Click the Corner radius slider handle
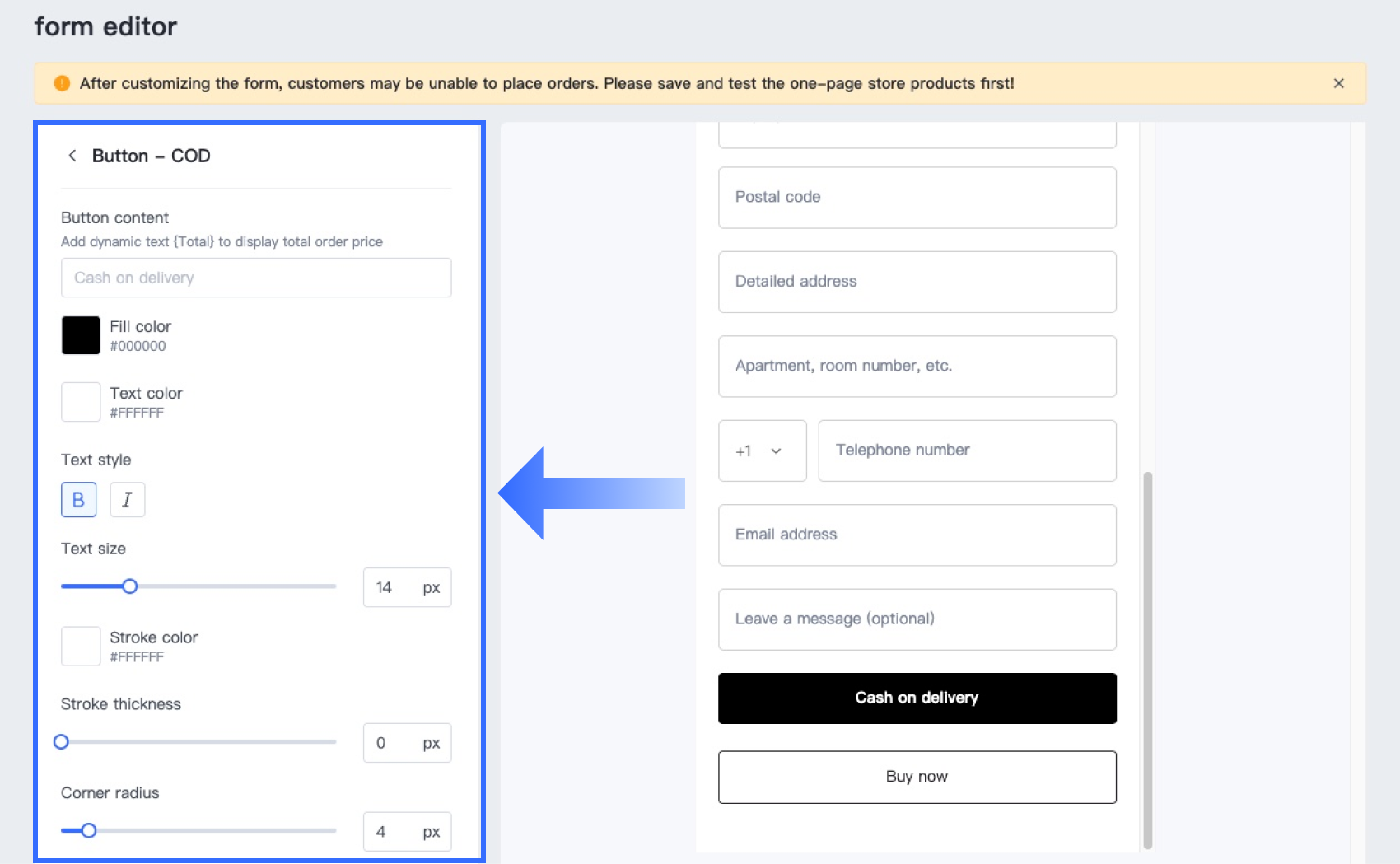This screenshot has width=1400, height=864. click(x=89, y=830)
